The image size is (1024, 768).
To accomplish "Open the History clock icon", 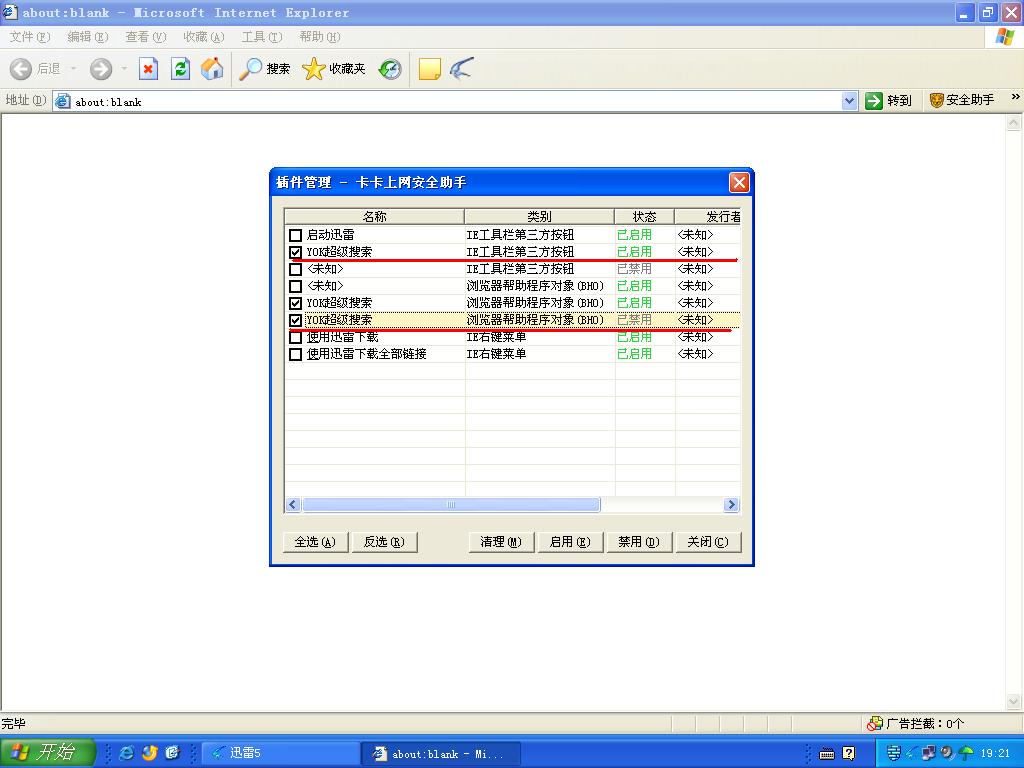I will click(x=390, y=69).
